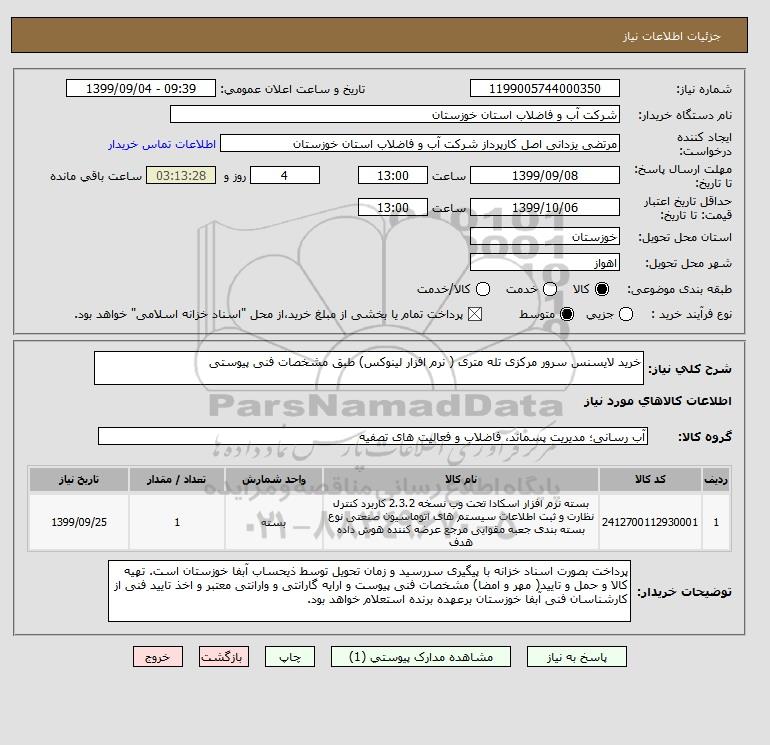
Task: Click the واحد شمارش column header
Action: point(274,479)
